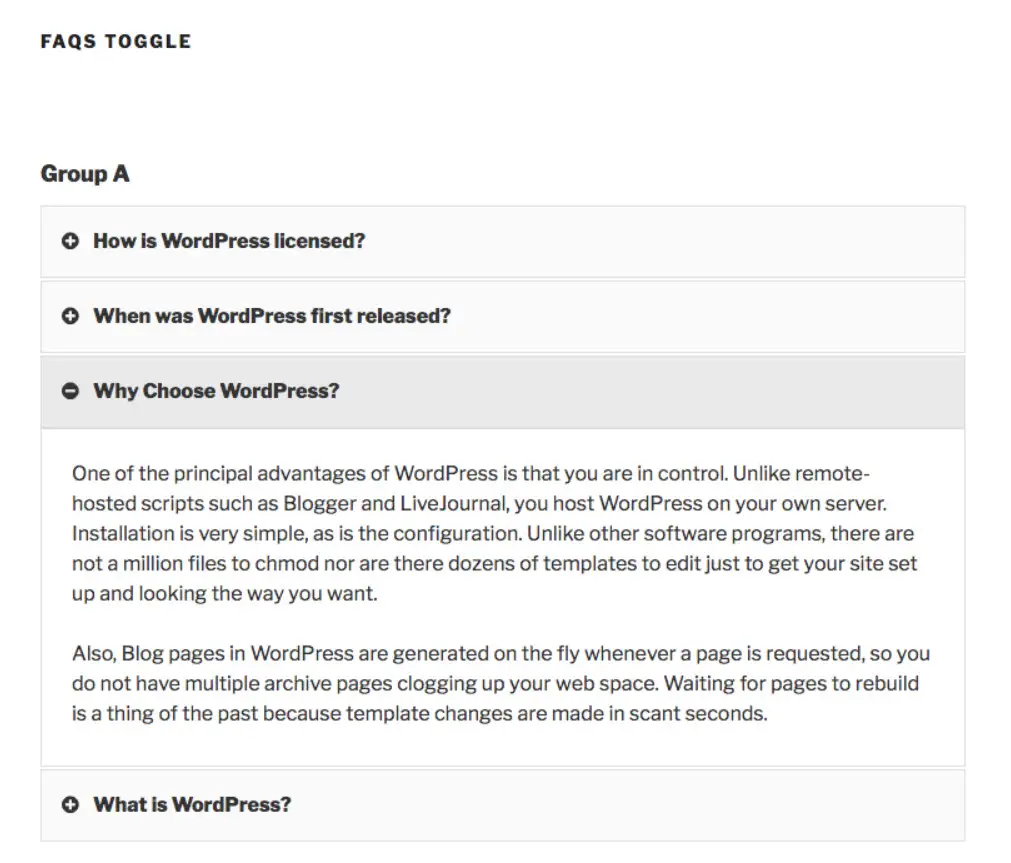Click the 'Group A' section label
The image size is (1011, 863).
[85, 173]
